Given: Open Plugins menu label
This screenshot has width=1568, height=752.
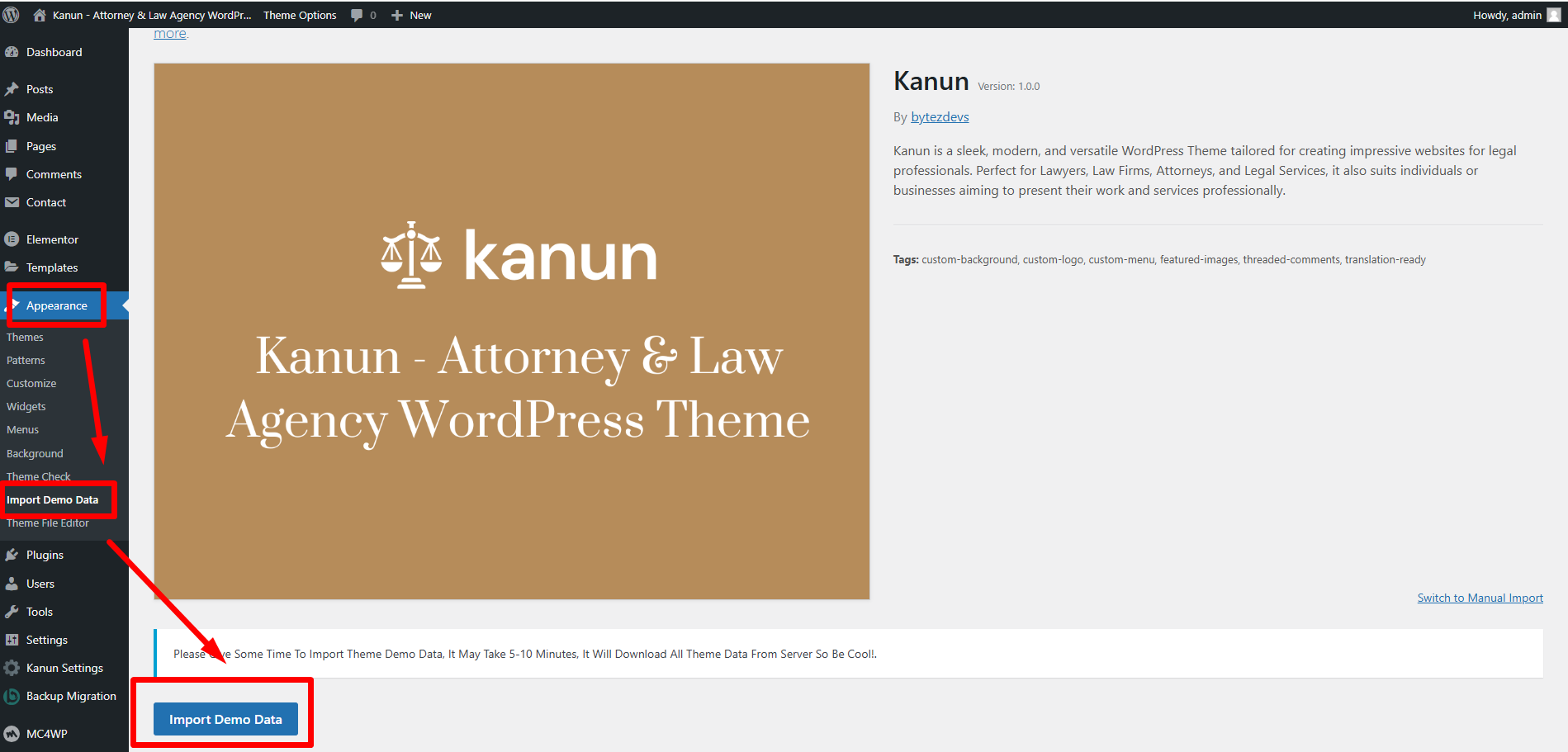Looking at the screenshot, I should pos(45,555).
